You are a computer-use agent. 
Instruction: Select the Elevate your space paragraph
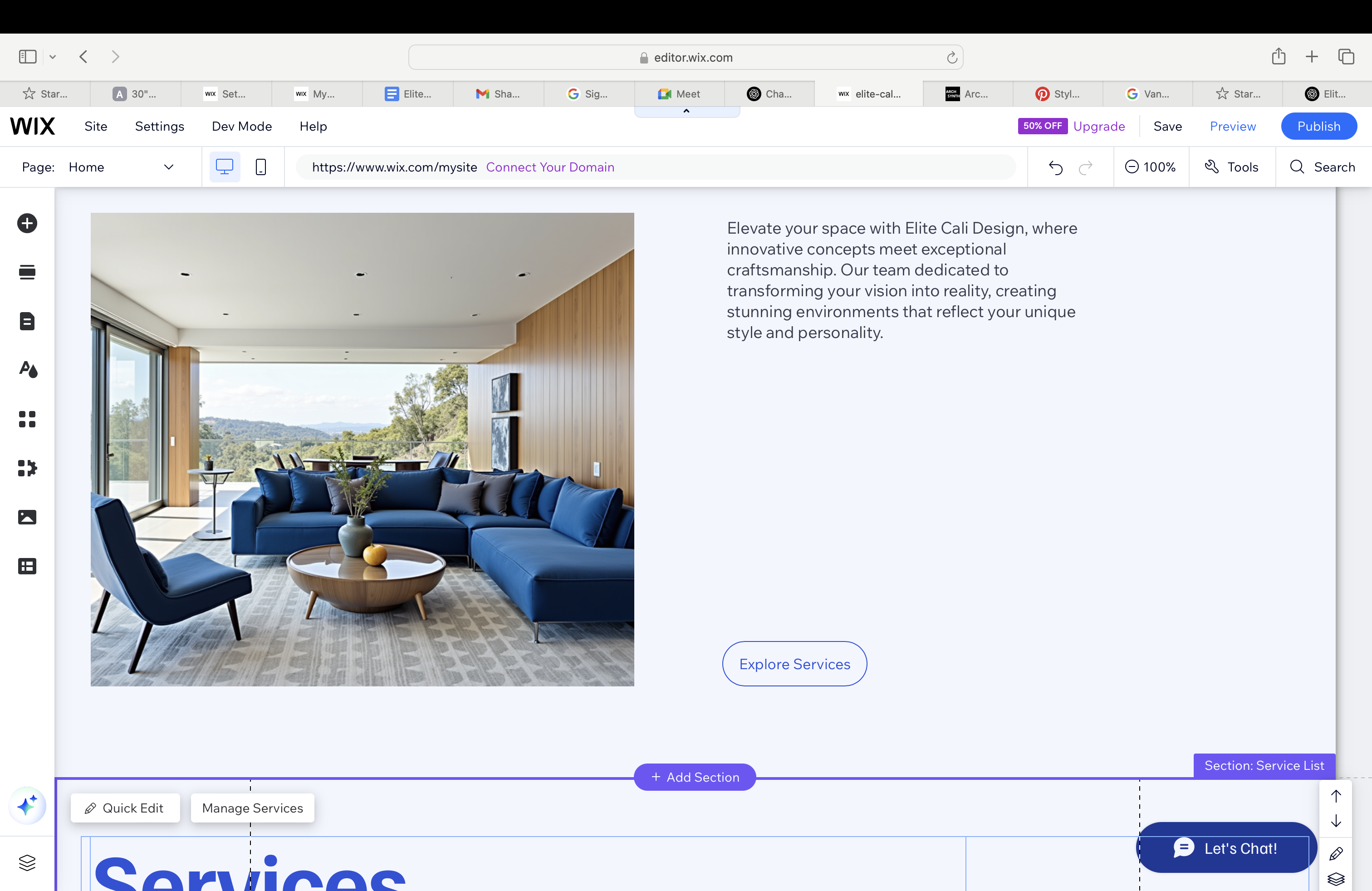coord(902,280)
